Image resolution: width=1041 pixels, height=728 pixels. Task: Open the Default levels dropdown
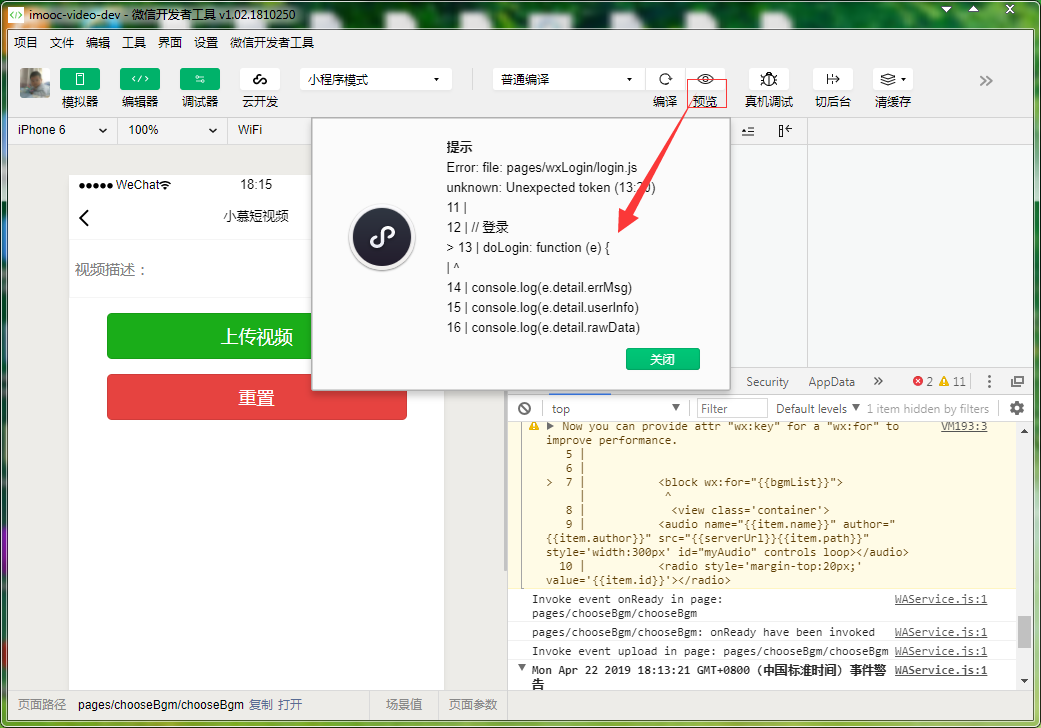click(x=818, y=409)
